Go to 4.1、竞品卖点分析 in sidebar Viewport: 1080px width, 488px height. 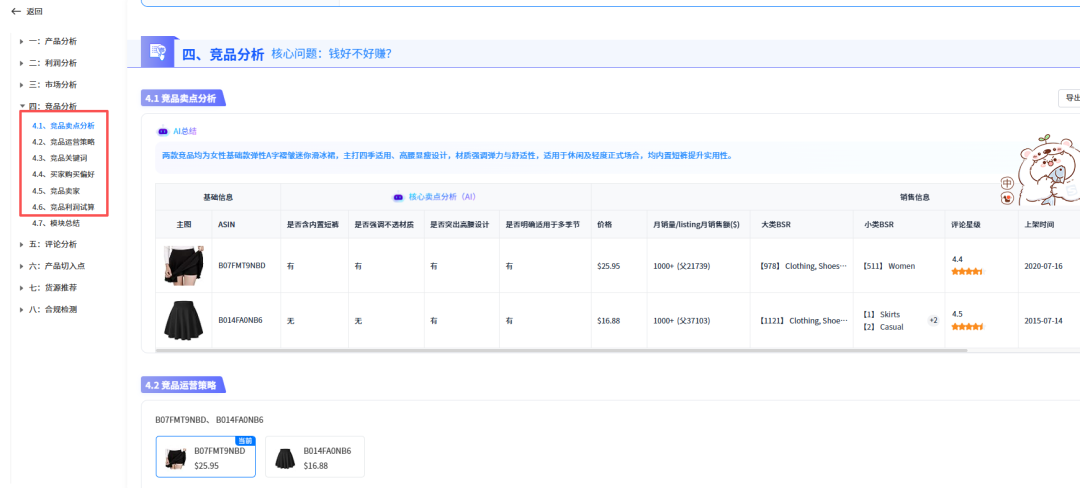(x=63, y=125)
